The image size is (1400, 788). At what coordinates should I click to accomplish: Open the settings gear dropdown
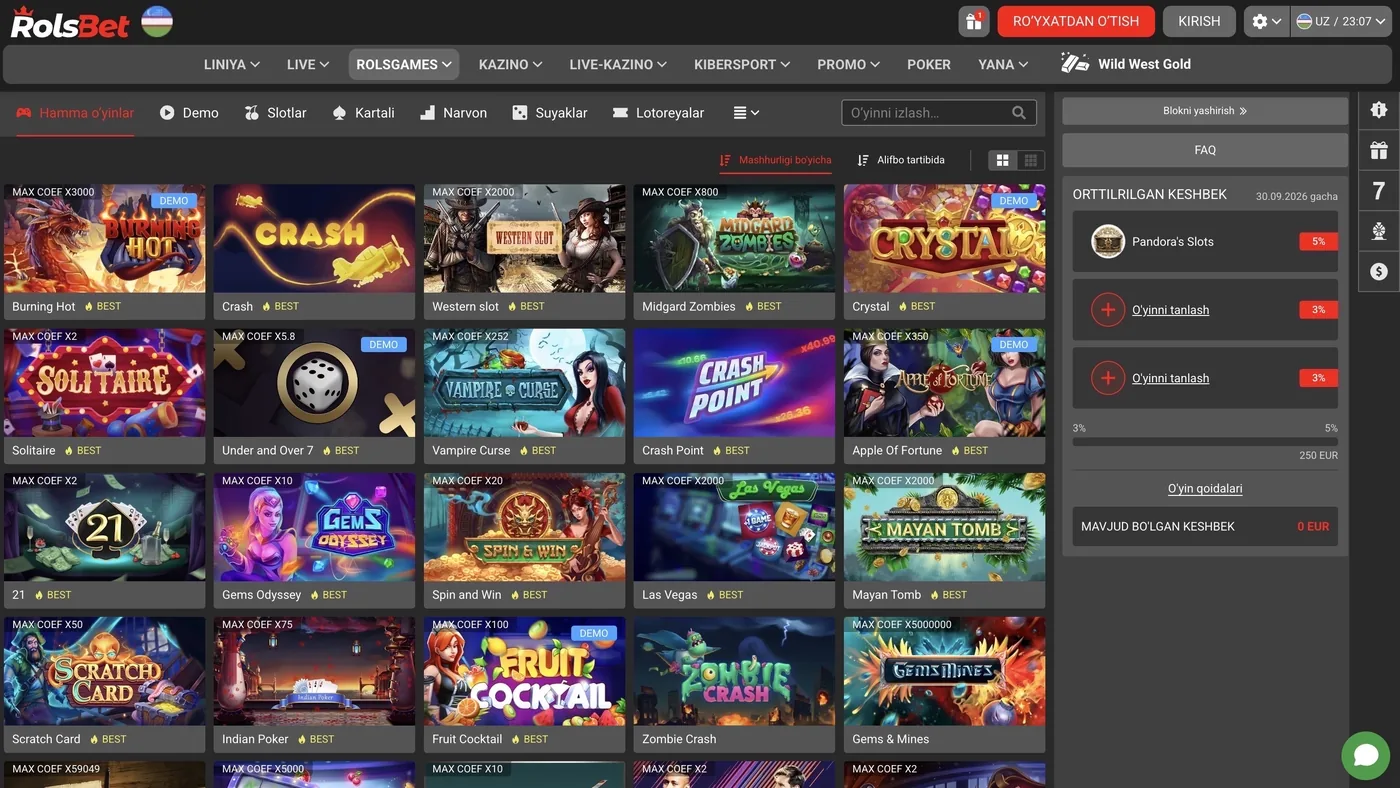tap(1267, 21)
